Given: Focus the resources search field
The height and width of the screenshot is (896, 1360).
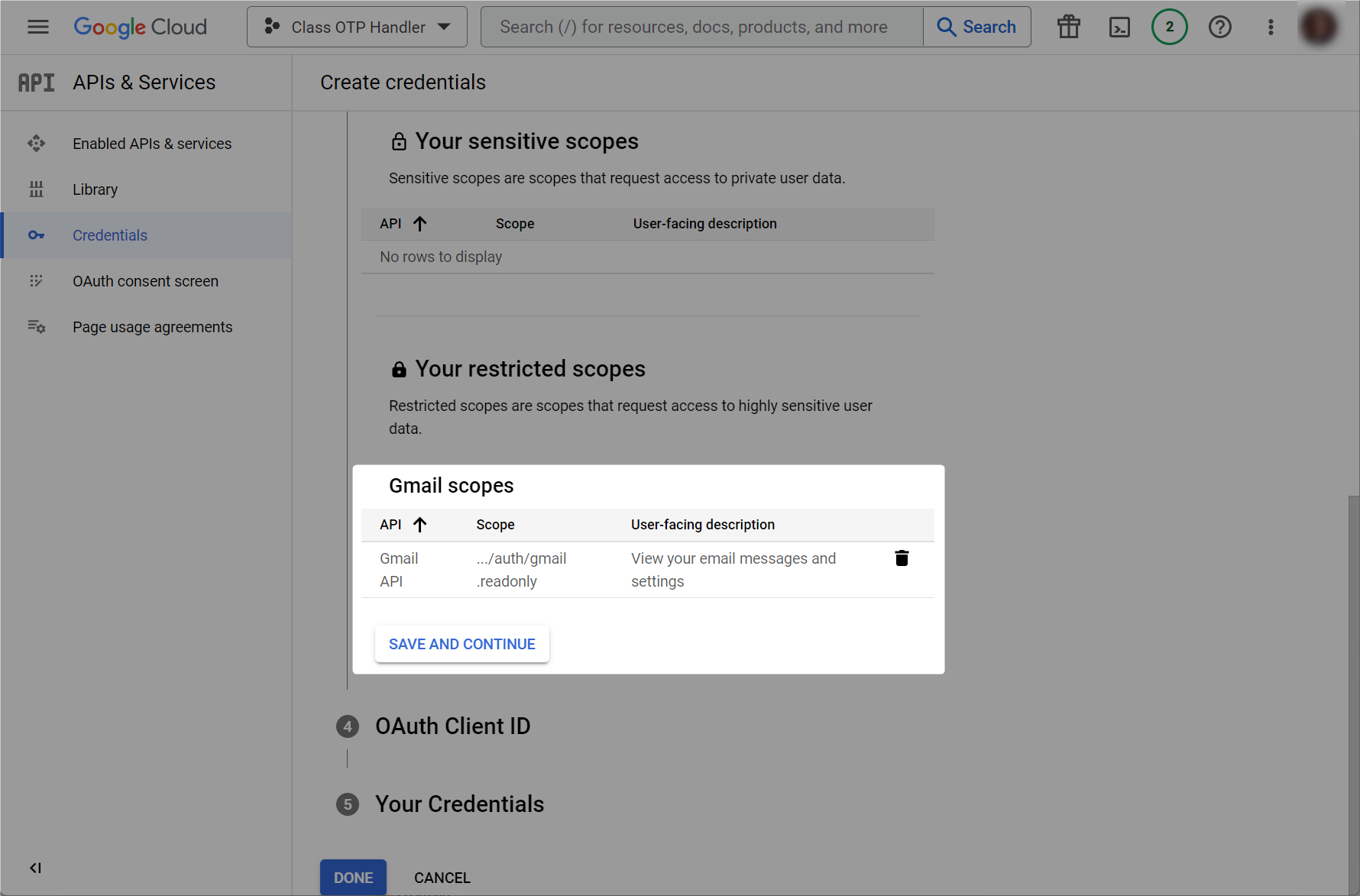Looking at the screenshot, I should 701,27.
